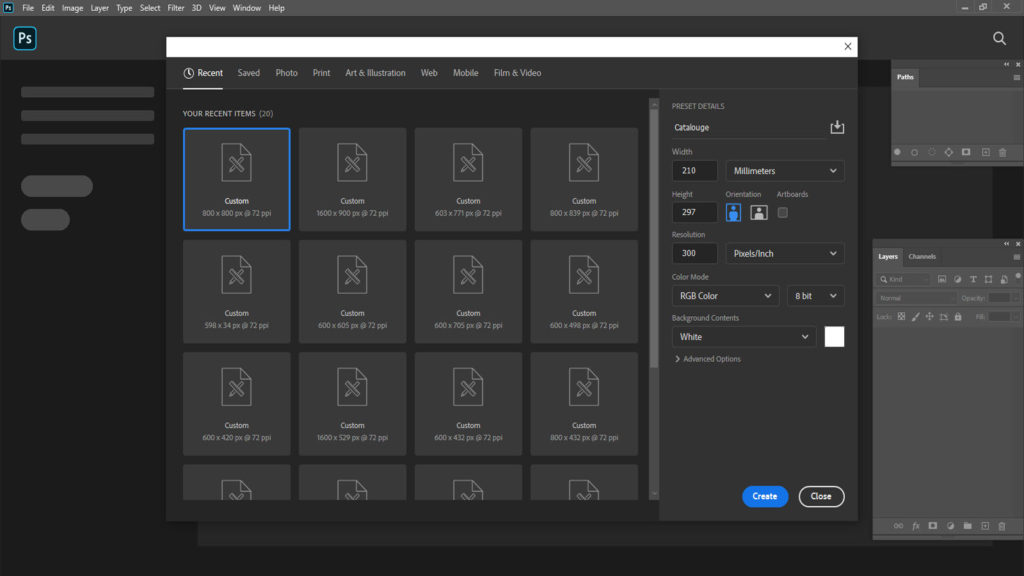This screenshot has width=1024, height=576.
Task: Fill path with foreground color in Paths panel
Action: (897, 152)
